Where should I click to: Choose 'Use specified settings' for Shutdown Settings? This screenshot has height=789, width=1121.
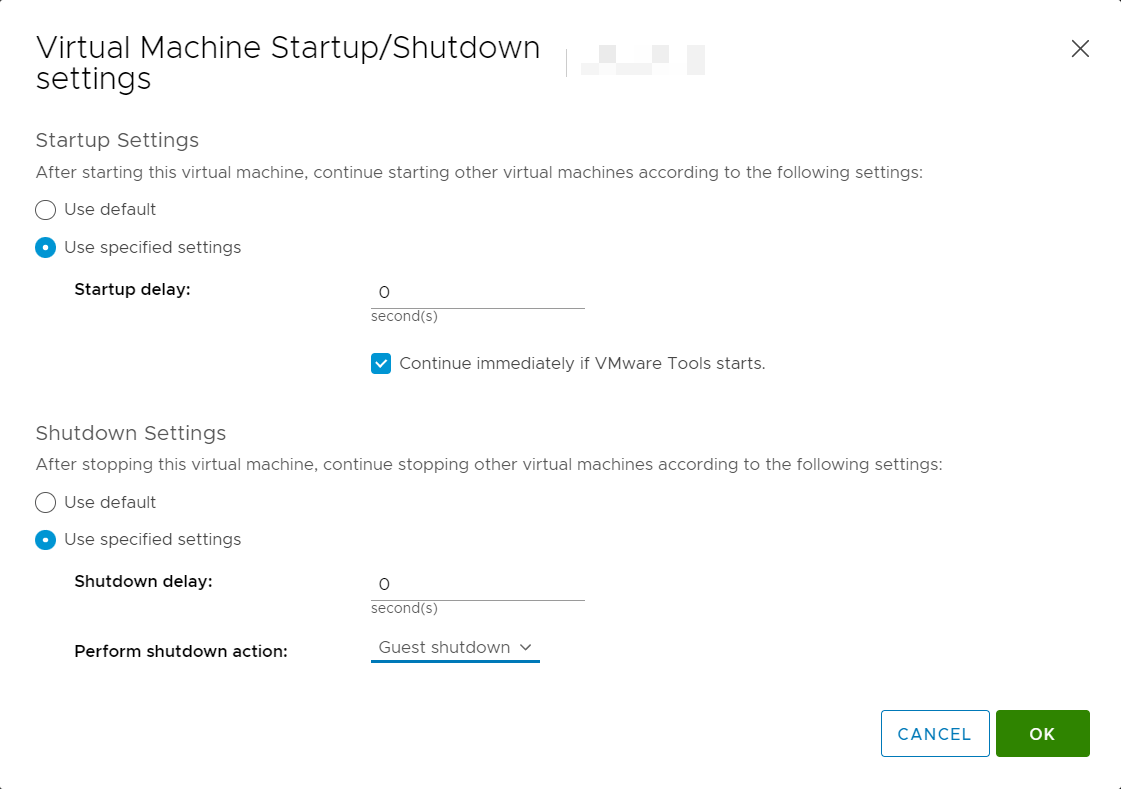(x=46, y=540)
